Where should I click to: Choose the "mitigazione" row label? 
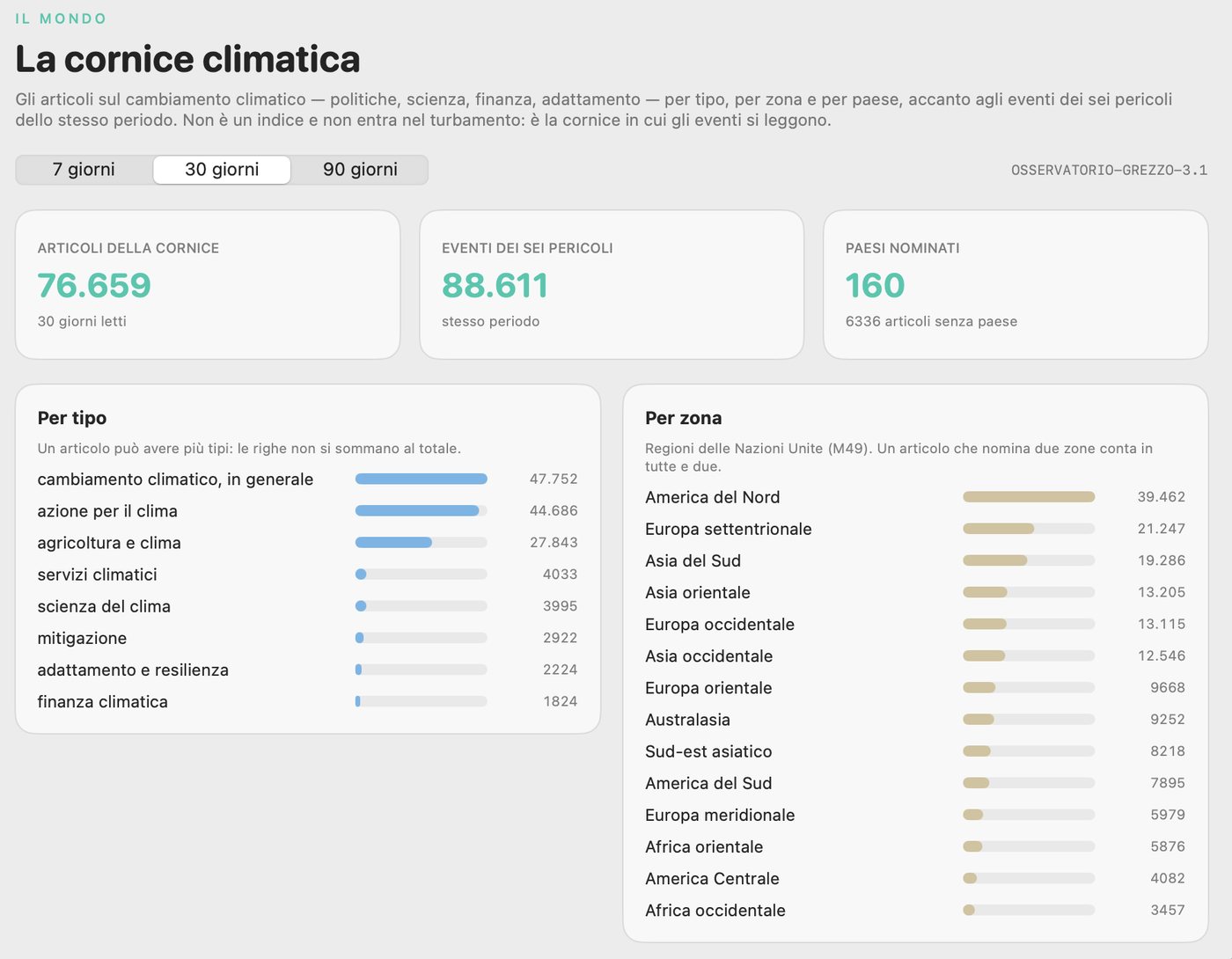tap(82, 638)
